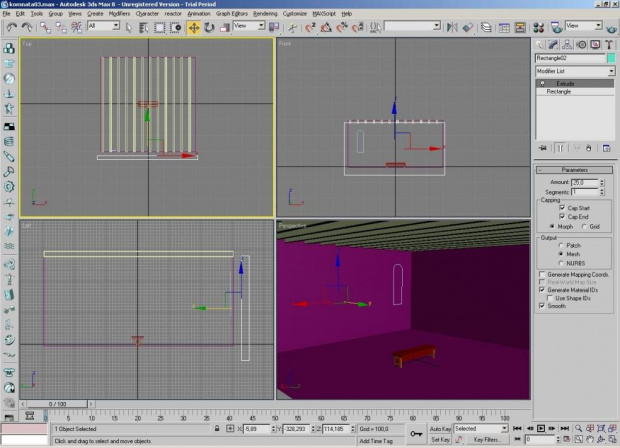The height and width of the screenshot is (448, 620).
Task: Adjust the Segments spinner arrows
Action: click(602, 192)
